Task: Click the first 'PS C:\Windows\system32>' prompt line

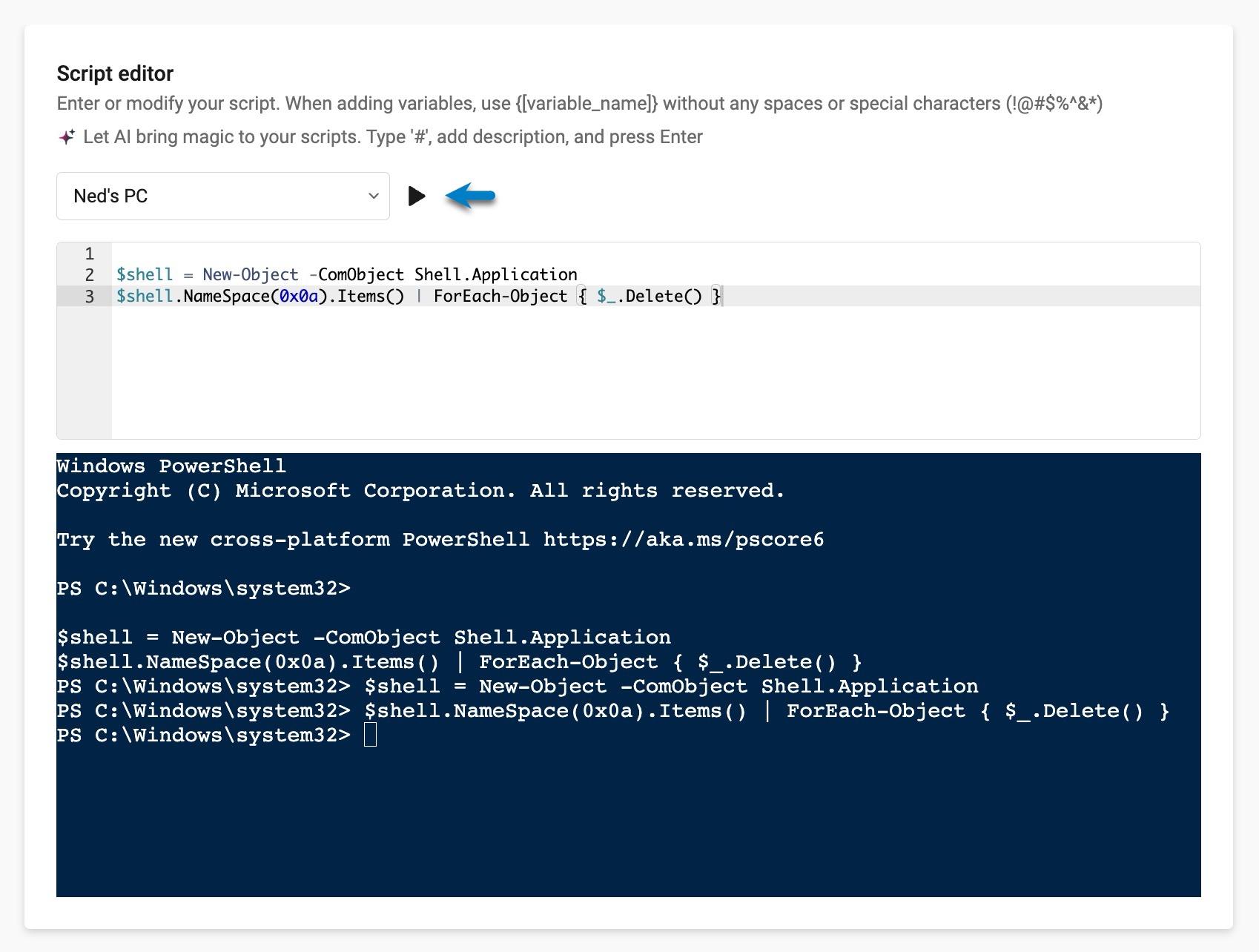Action: tap(204, 589)
